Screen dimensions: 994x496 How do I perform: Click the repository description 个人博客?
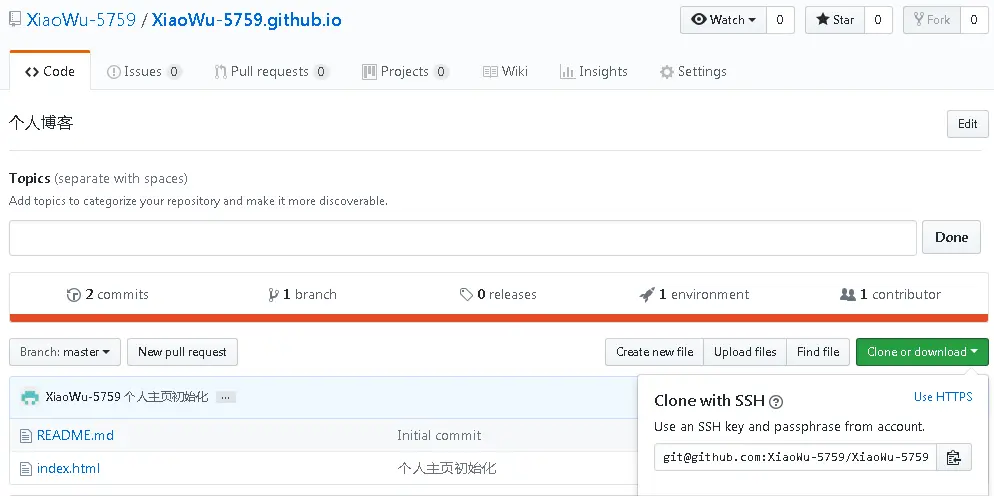41,123
